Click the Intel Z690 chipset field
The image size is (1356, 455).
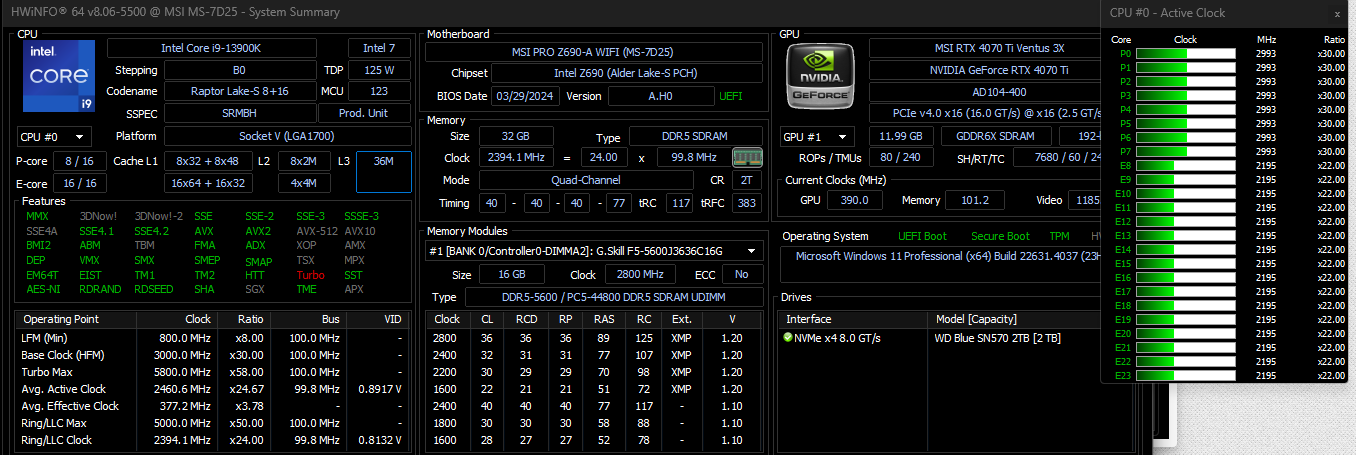(x=625, y=73)
